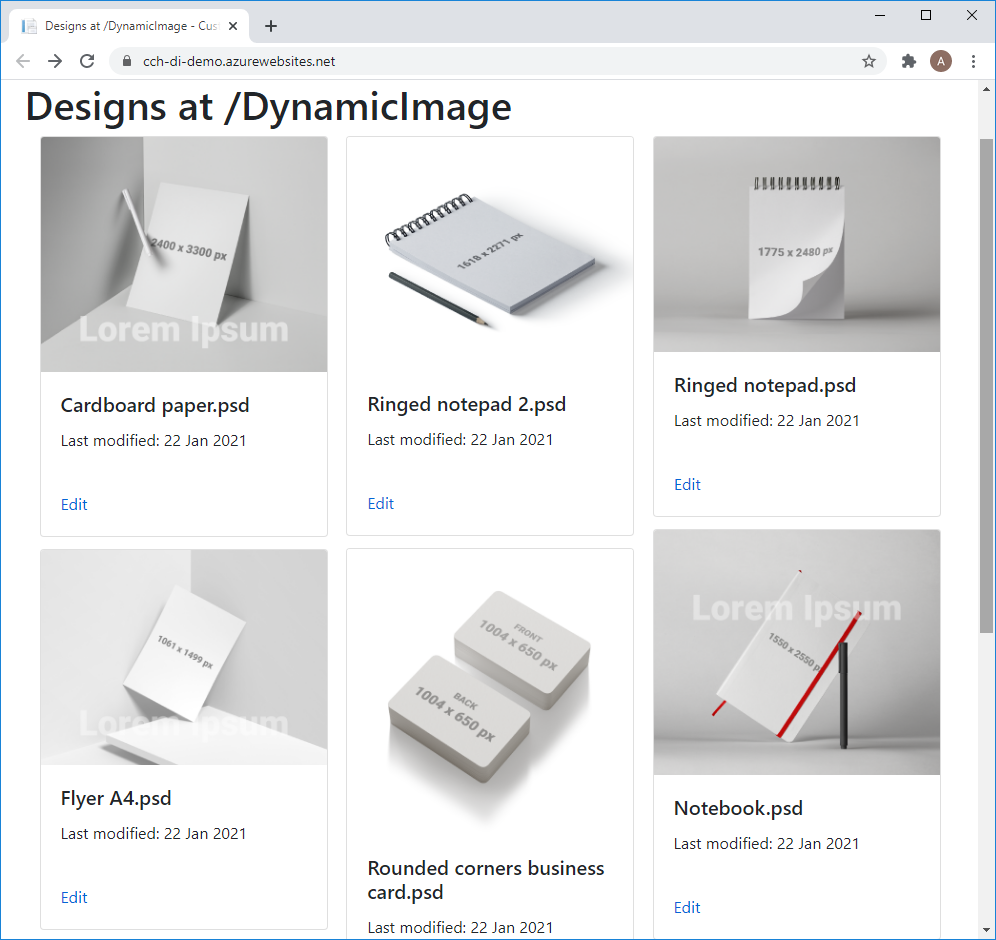Click the scrollbar up arrow

point(986,90)
